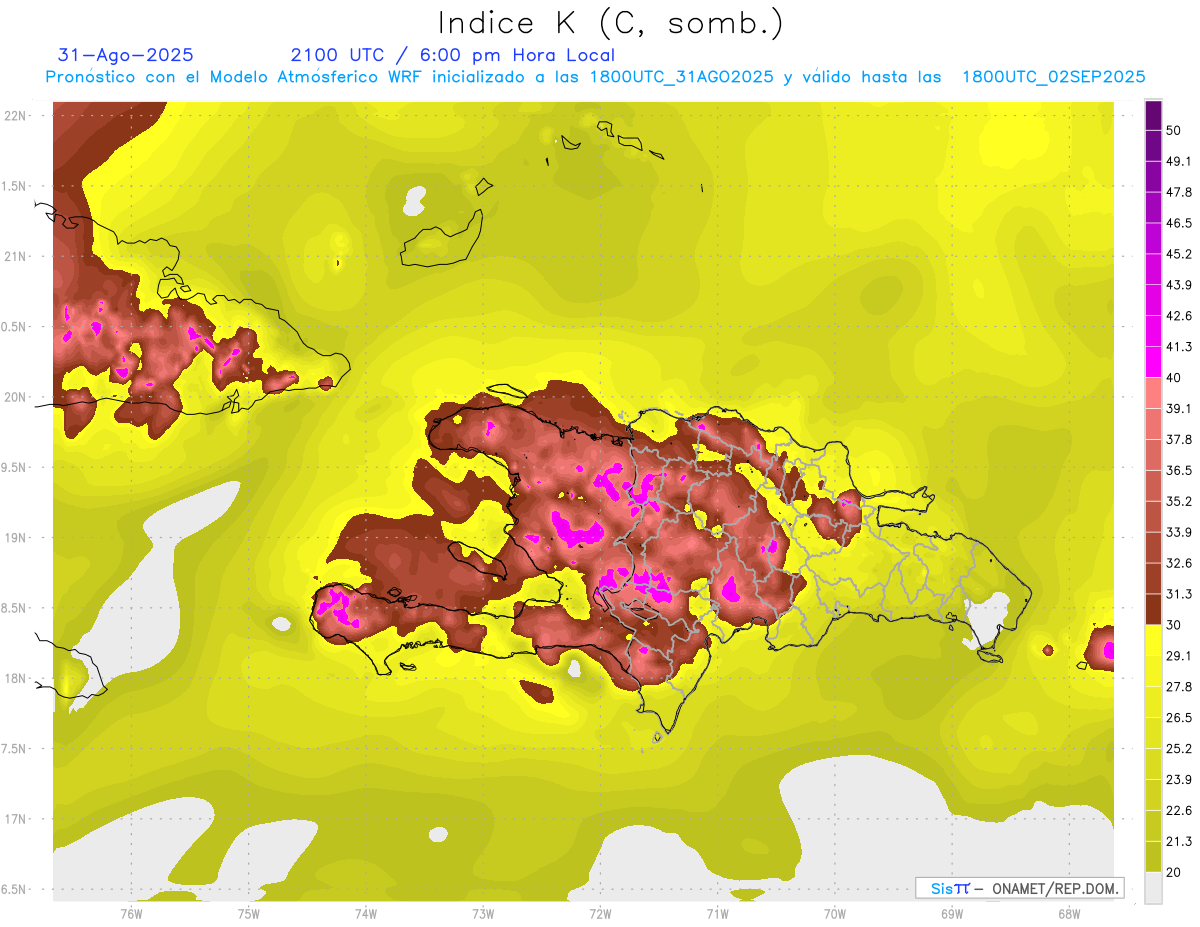Click the "SisTT - ONAMET/REP.DOM." credit label

click(1020, 888)
